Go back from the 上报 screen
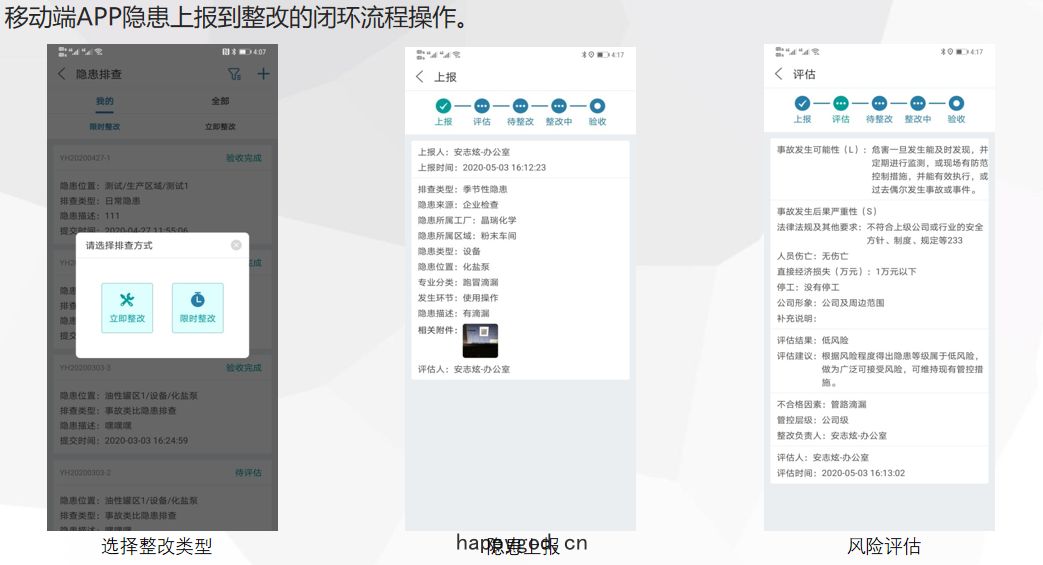The width and height of the screenshot is (1043, 565). [x=420, y=77]
